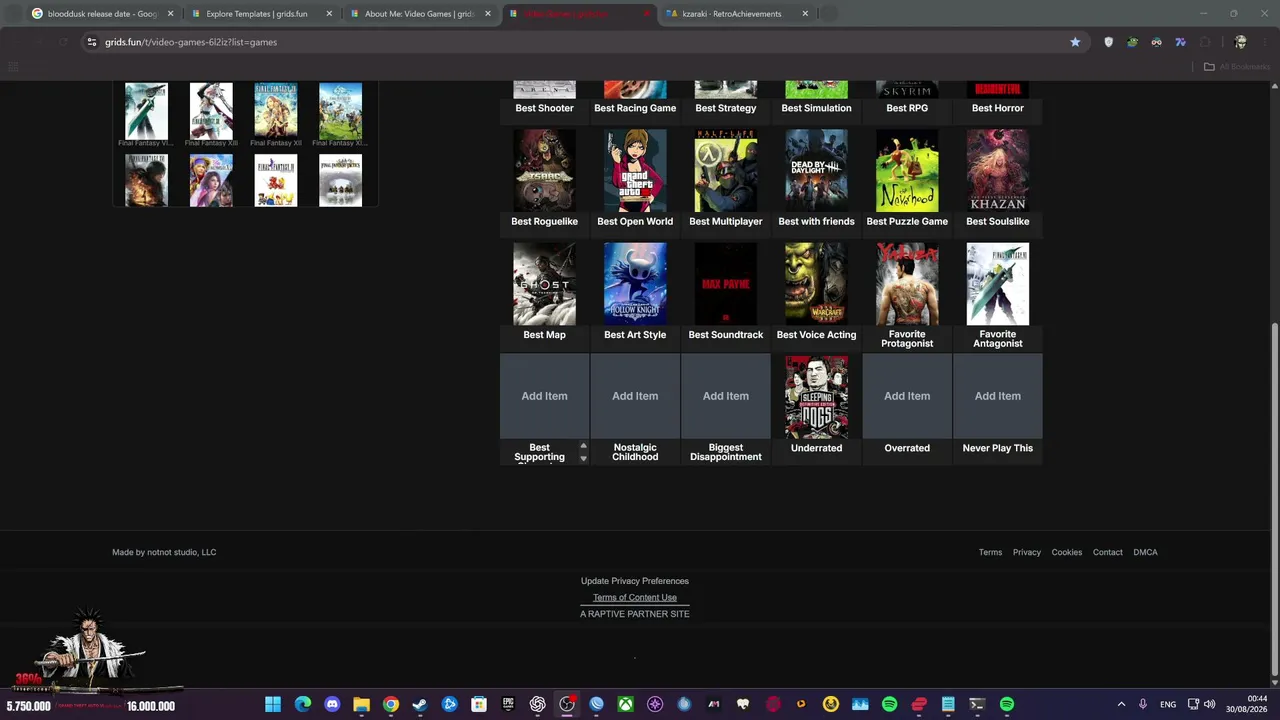Viewport: 1280px width, 720px height.
Task: Click Update Privacy Preferences
Action: (635, 581)
